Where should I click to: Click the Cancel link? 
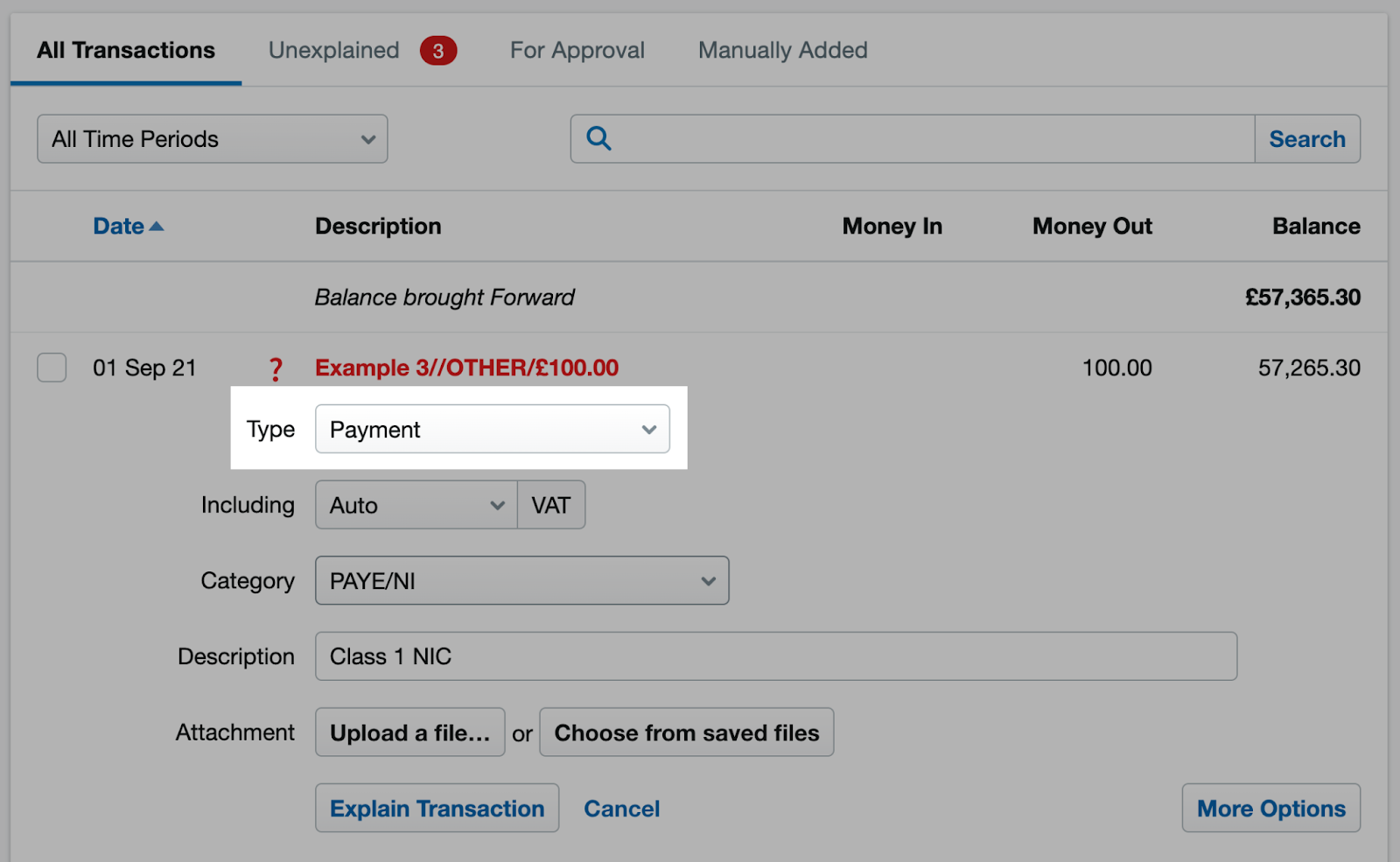[621, 809]
